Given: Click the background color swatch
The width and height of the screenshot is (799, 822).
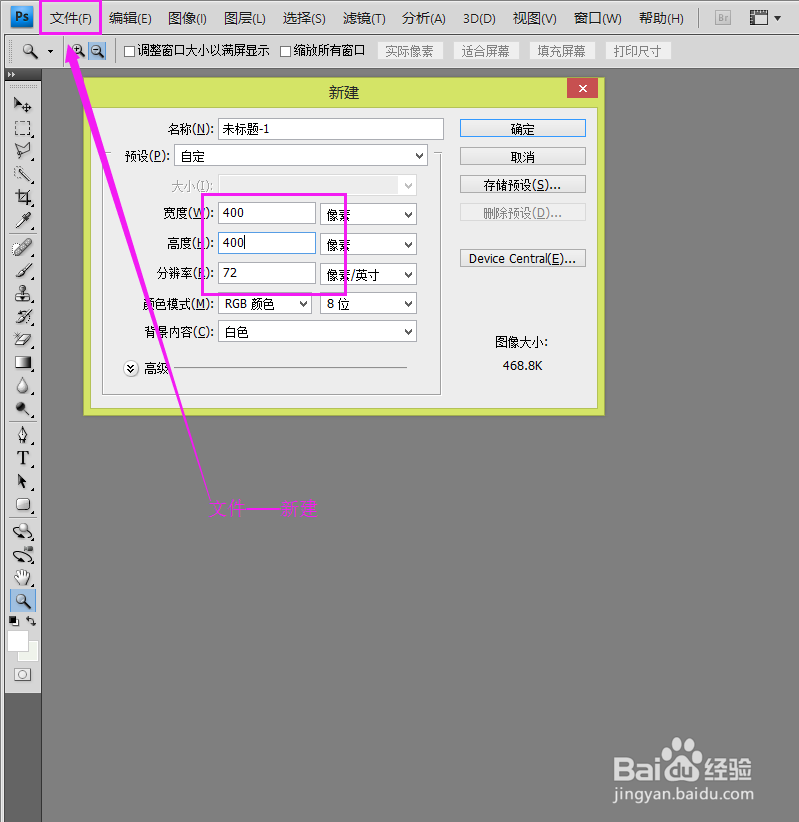Looking at the screenshot, I should (33, 654).
